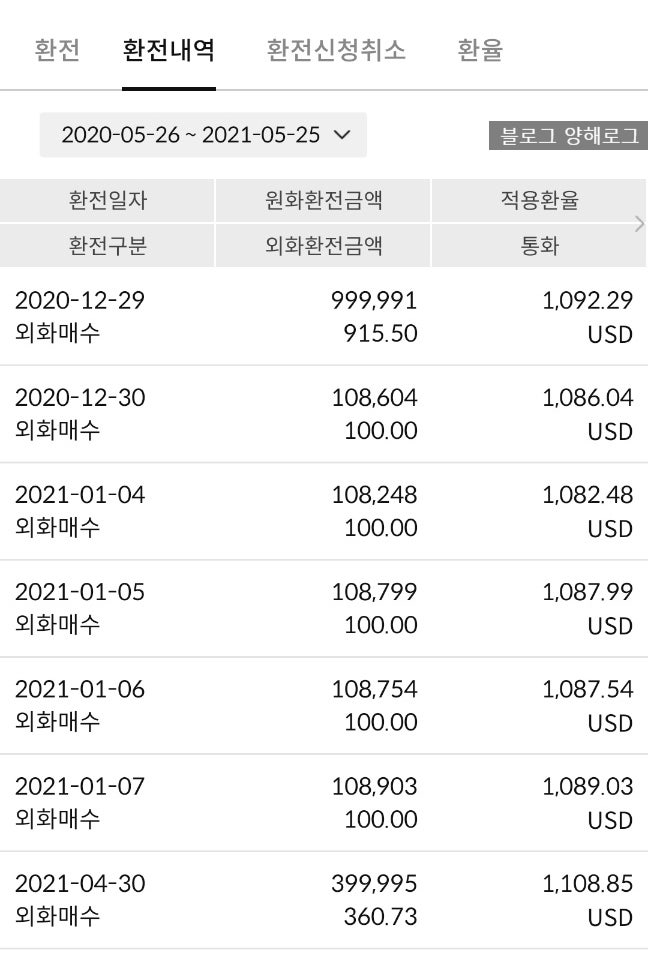Select the 2020-12-29 exchange record
Image resolution: width=648 pixels, height=954 pixels.
pos(324,316)
